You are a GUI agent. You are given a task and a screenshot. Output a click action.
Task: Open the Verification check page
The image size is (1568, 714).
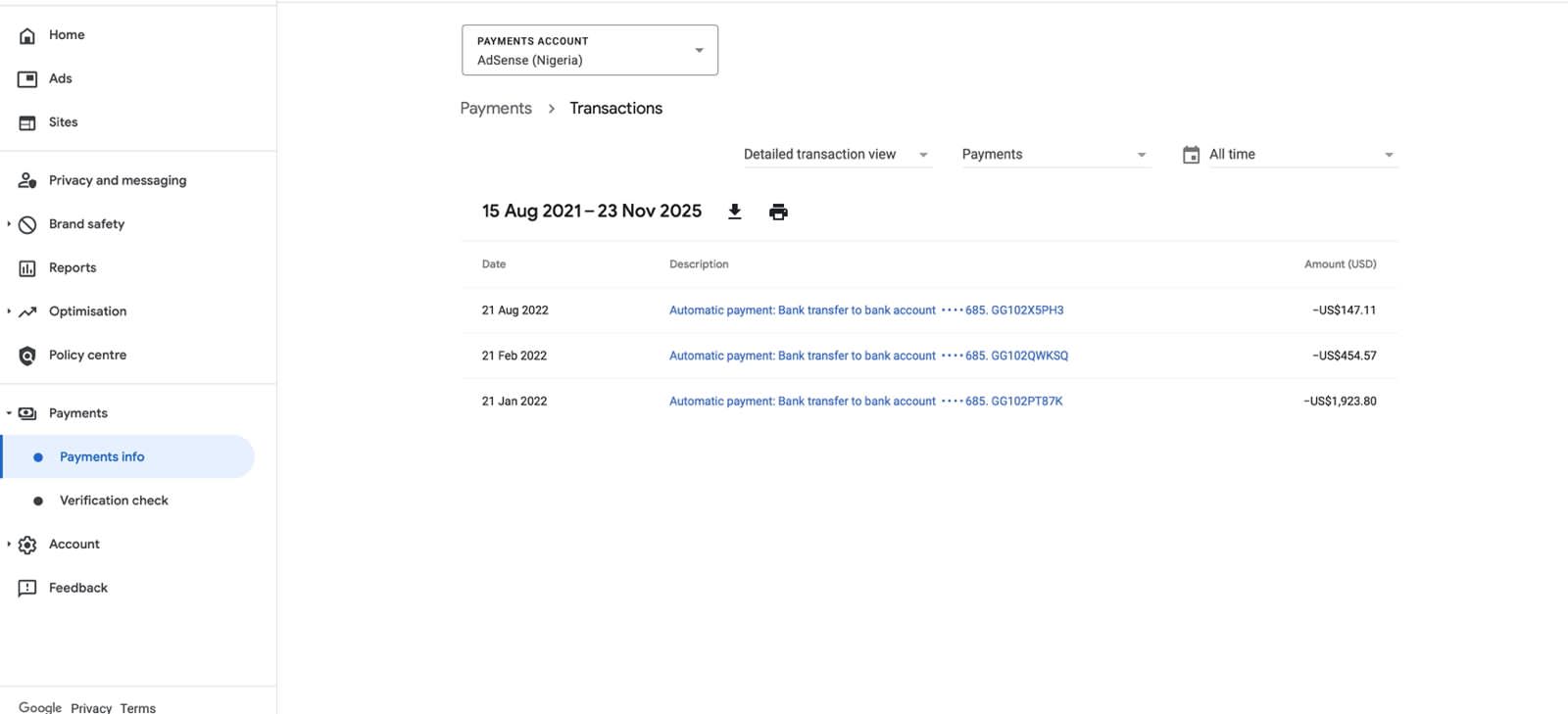click(114, 500)
